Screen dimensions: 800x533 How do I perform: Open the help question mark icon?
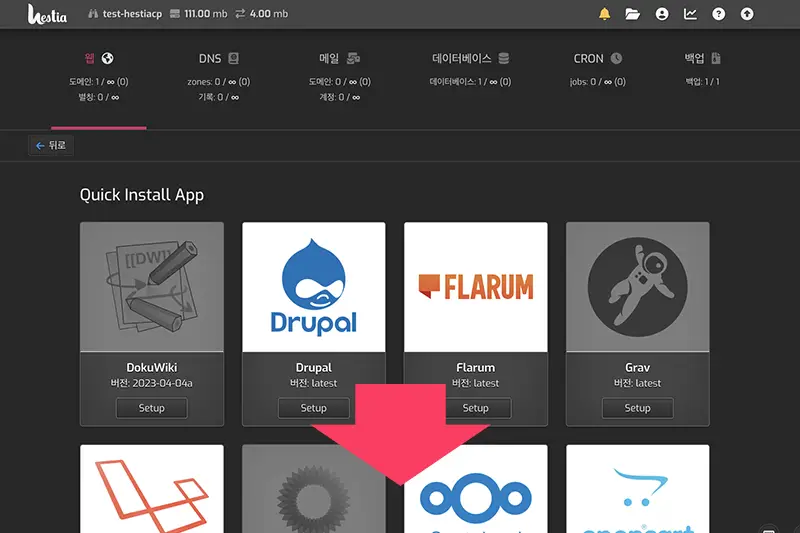[718, 14]
